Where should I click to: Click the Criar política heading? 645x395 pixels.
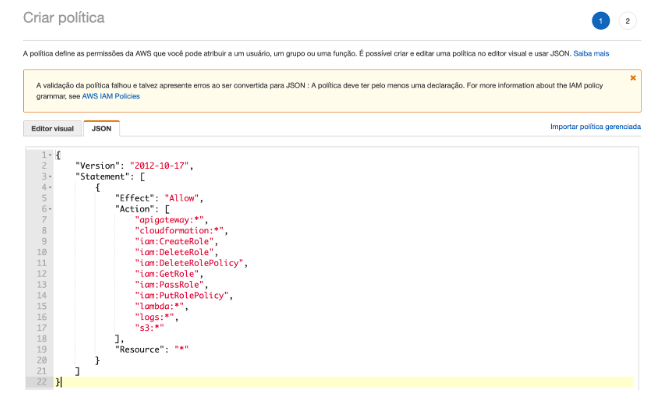tap(64, 18)
